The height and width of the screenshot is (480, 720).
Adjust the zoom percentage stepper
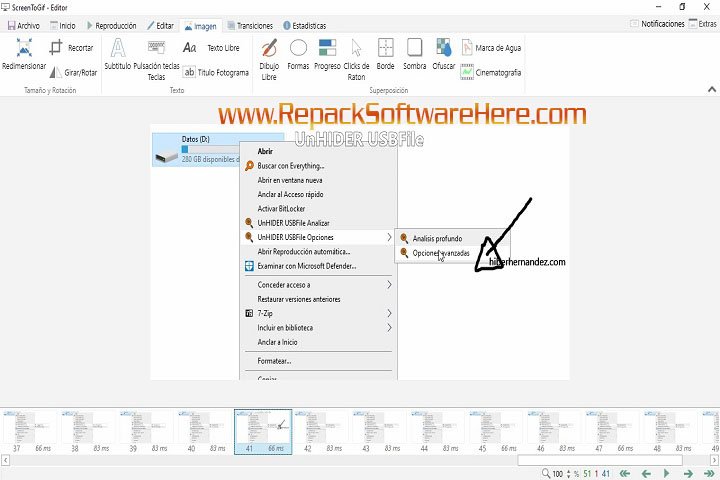(569, 474)
